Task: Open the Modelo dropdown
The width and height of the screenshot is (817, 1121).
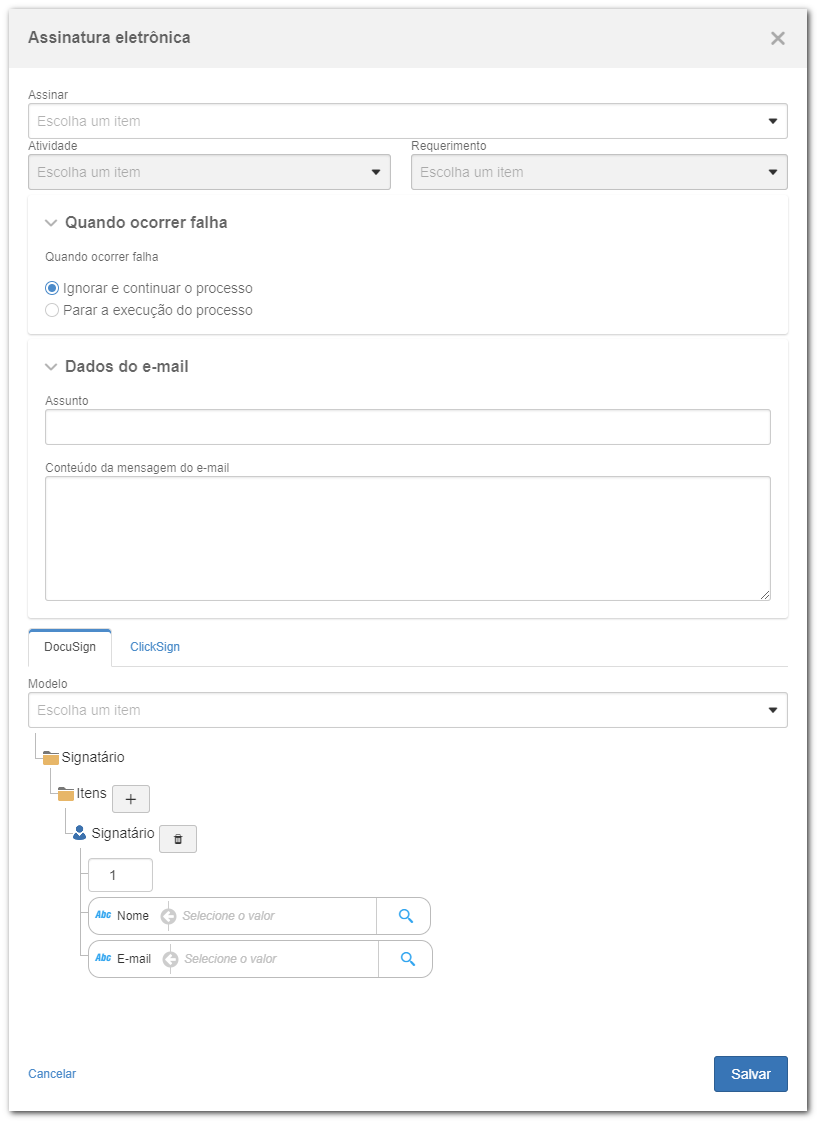Action: pos(407,710)
